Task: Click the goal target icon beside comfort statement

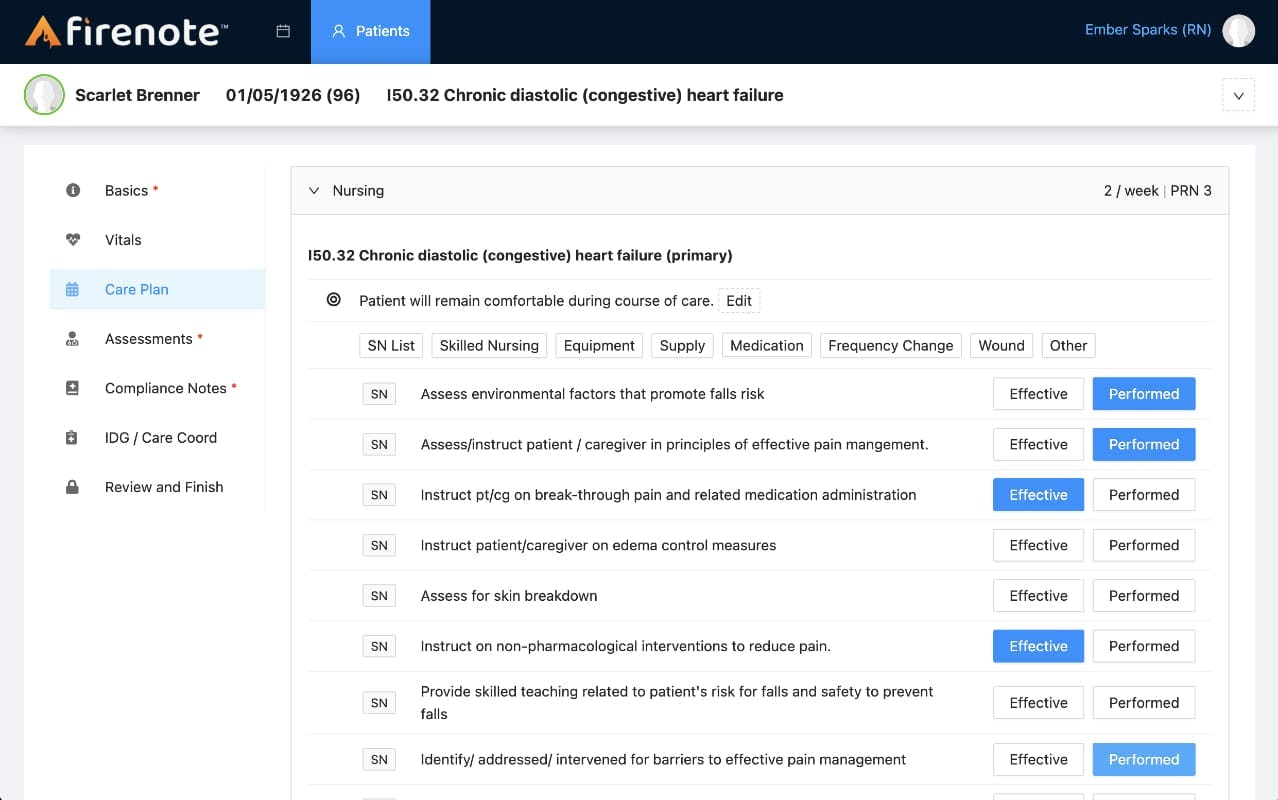Action: pyautogui.click(x=333, y=300)
